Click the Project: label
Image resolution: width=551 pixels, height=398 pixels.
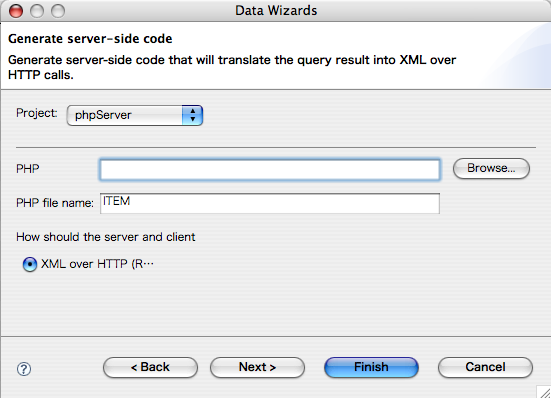click(37, 113)
